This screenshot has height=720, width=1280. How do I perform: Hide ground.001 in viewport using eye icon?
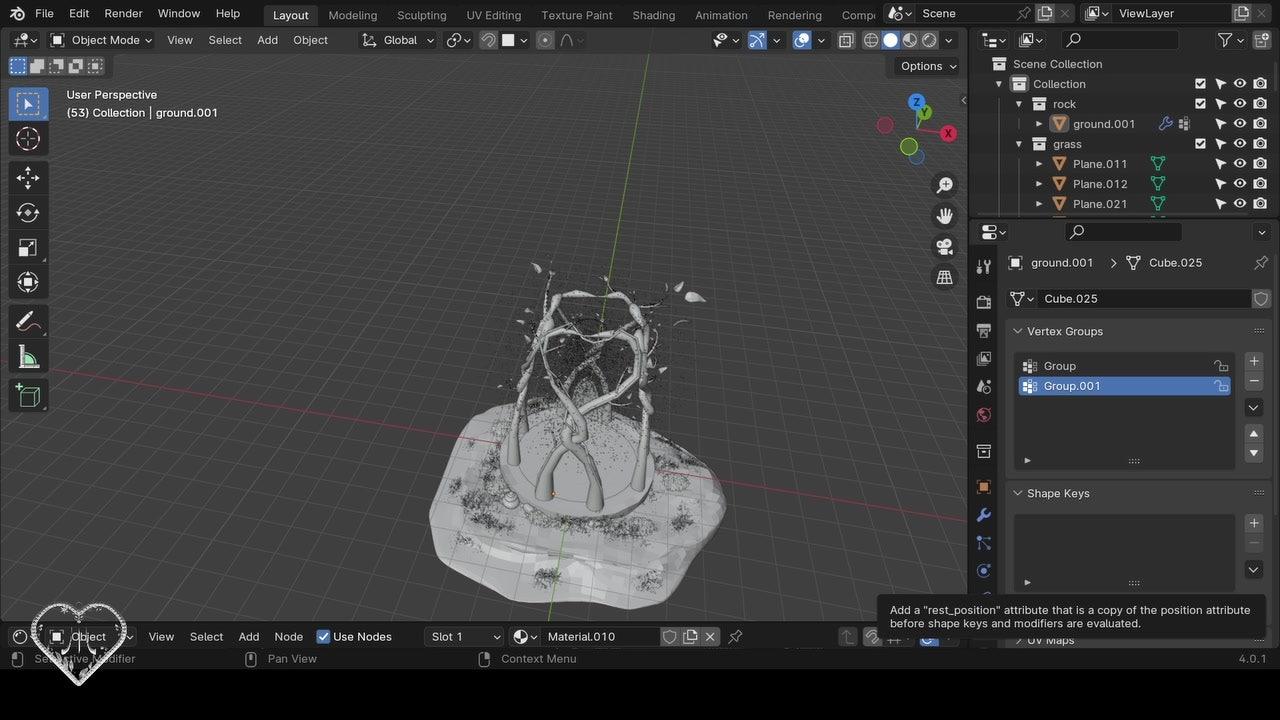(1240, 124)
